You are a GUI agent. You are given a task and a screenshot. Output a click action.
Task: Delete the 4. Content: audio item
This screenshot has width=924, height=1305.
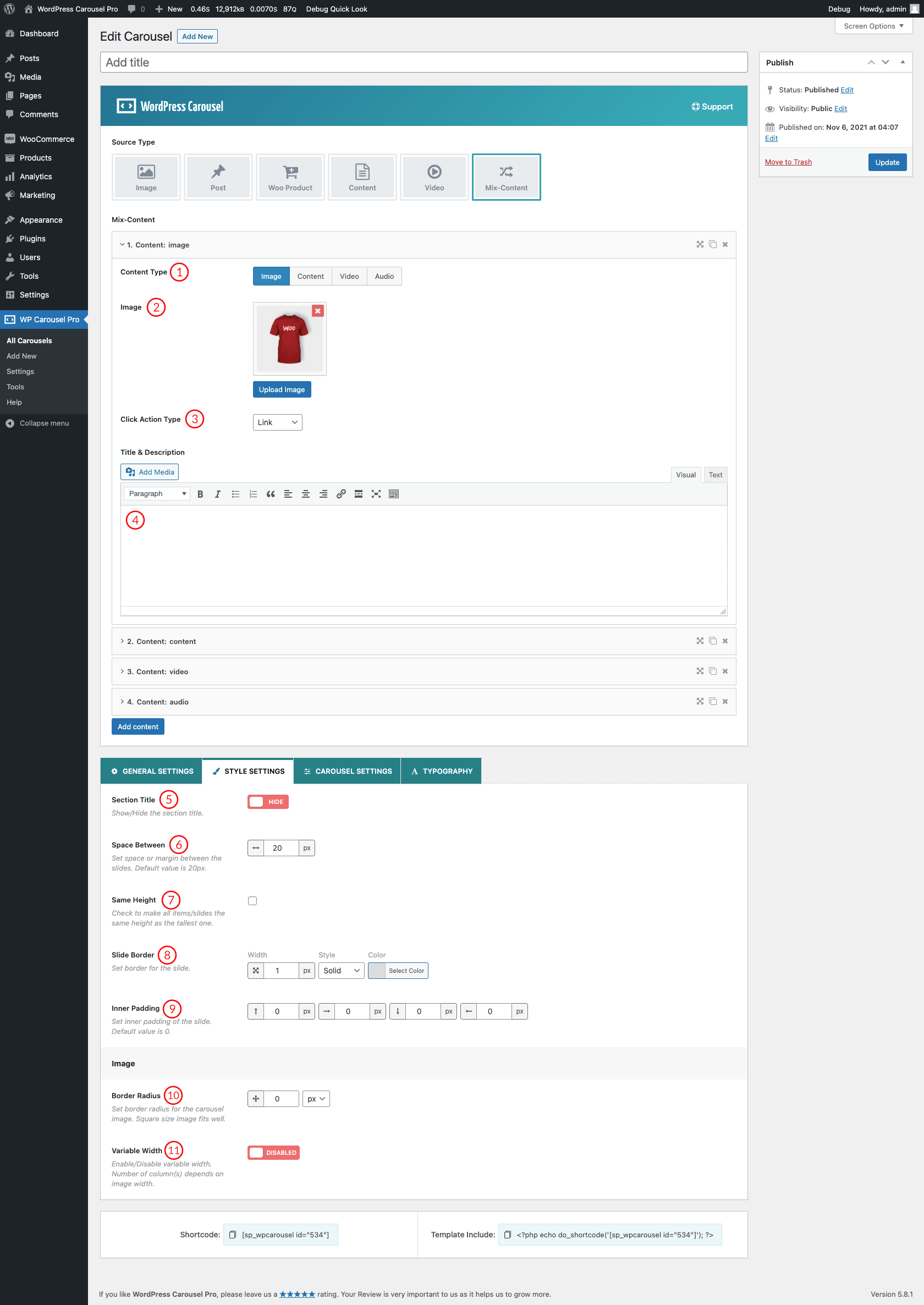point(725,701)
